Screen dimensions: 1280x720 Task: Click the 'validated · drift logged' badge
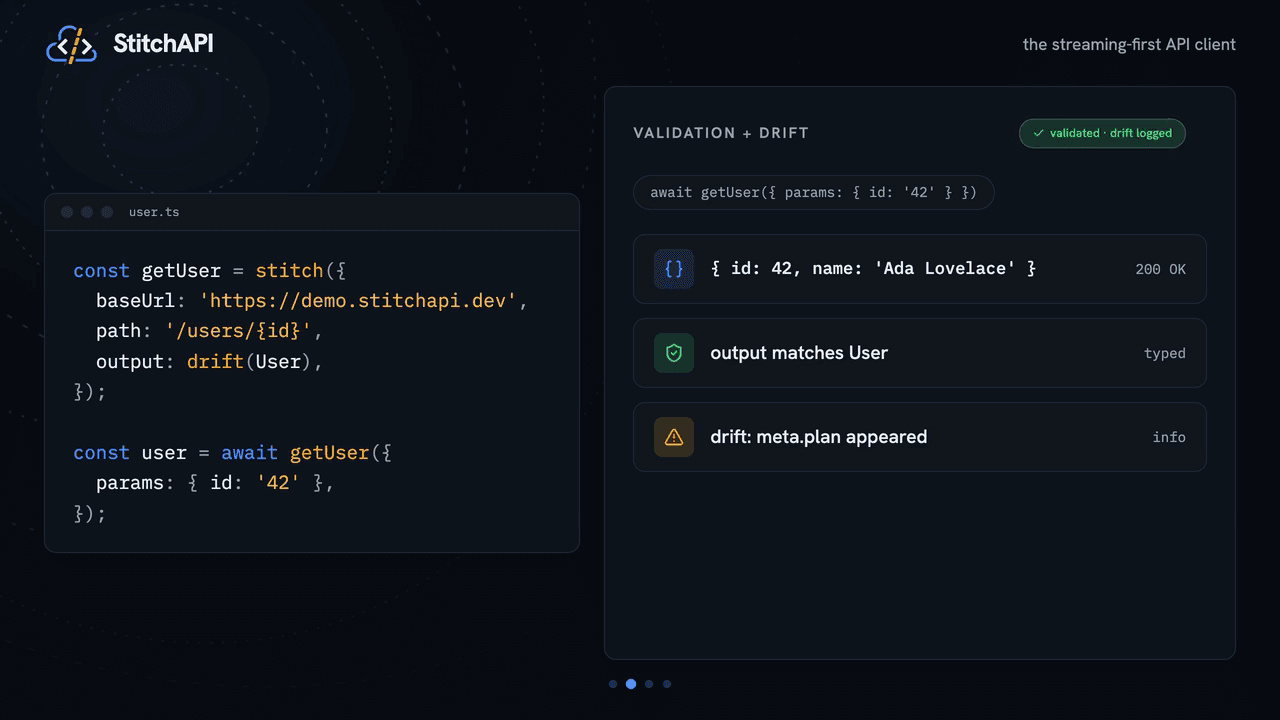[x=1102, y=133]
